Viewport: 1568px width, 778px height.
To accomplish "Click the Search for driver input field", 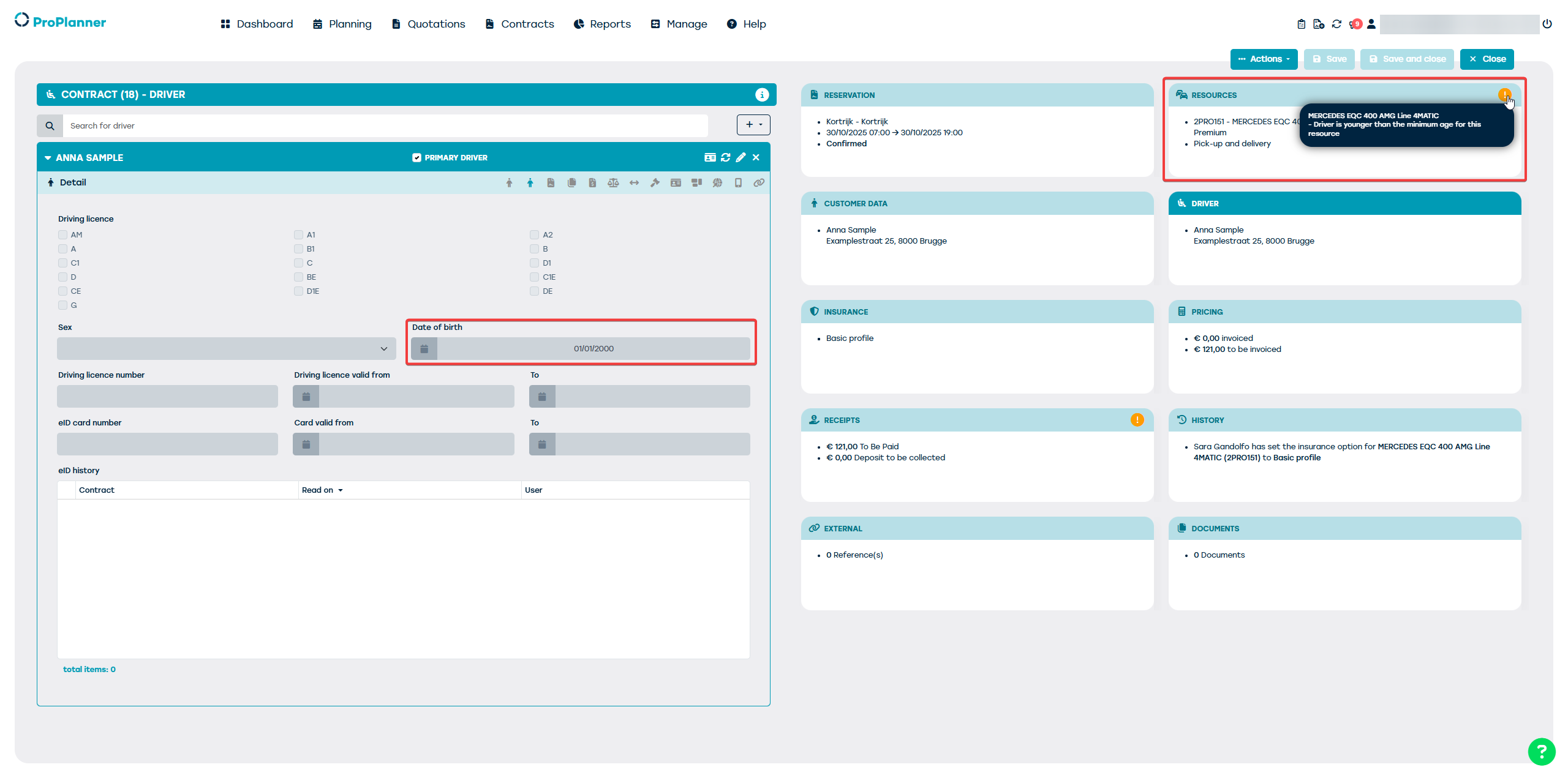I will (386, 125).
